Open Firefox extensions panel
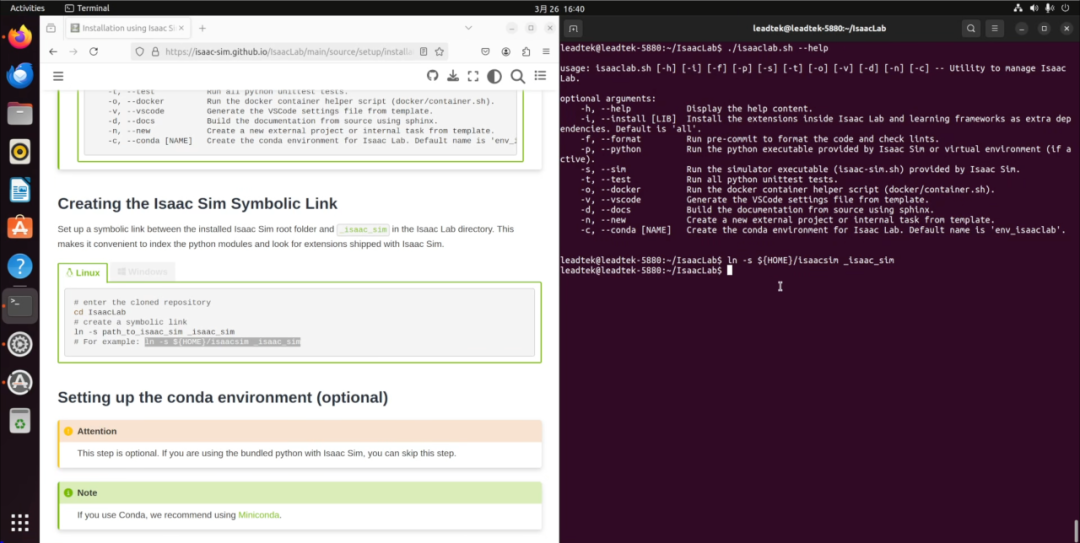The width and height of the screenshot is (1080, 543). tap(526, 52)
